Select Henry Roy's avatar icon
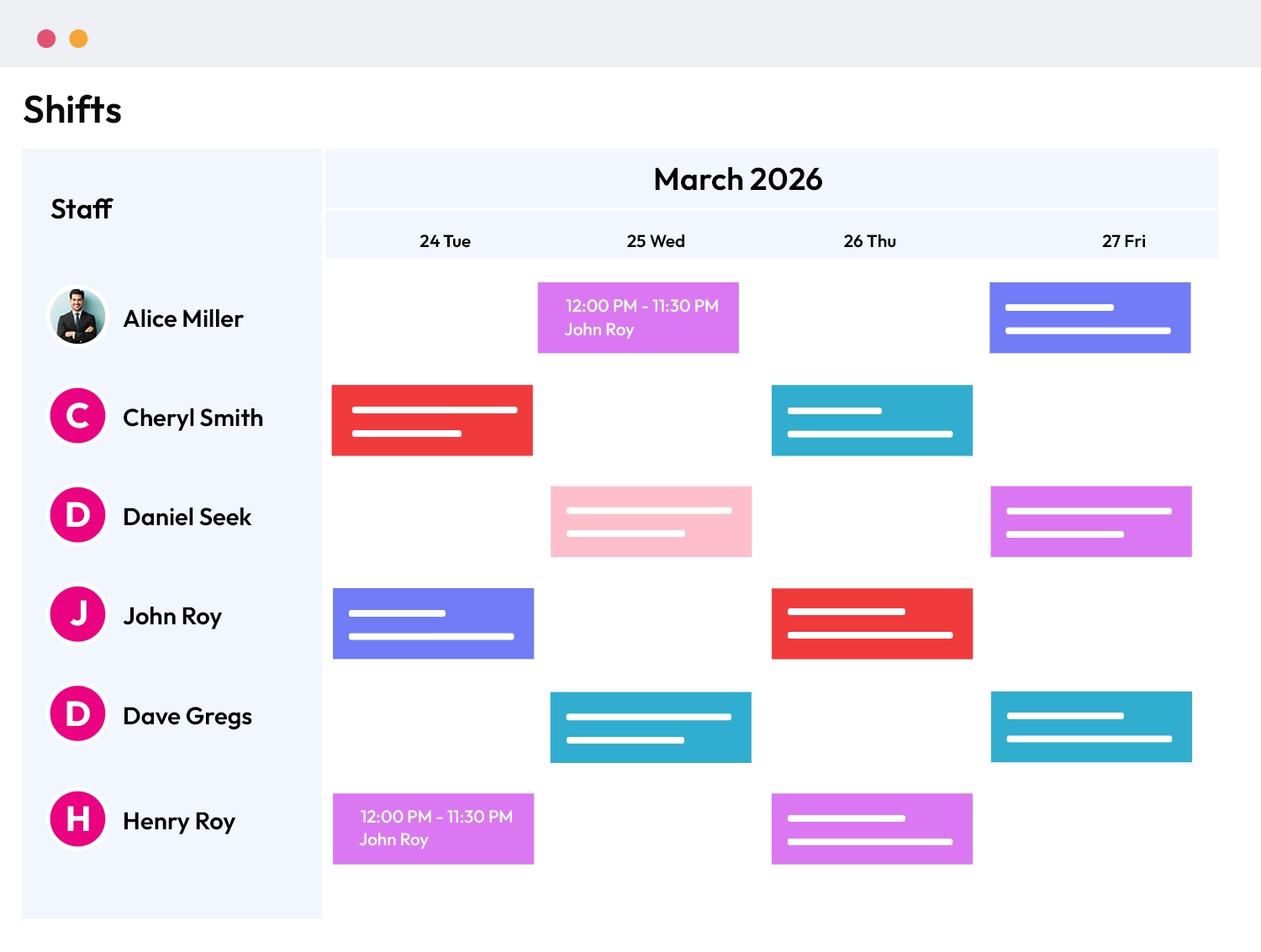The image size is (1261, 952). click(77, 819)
